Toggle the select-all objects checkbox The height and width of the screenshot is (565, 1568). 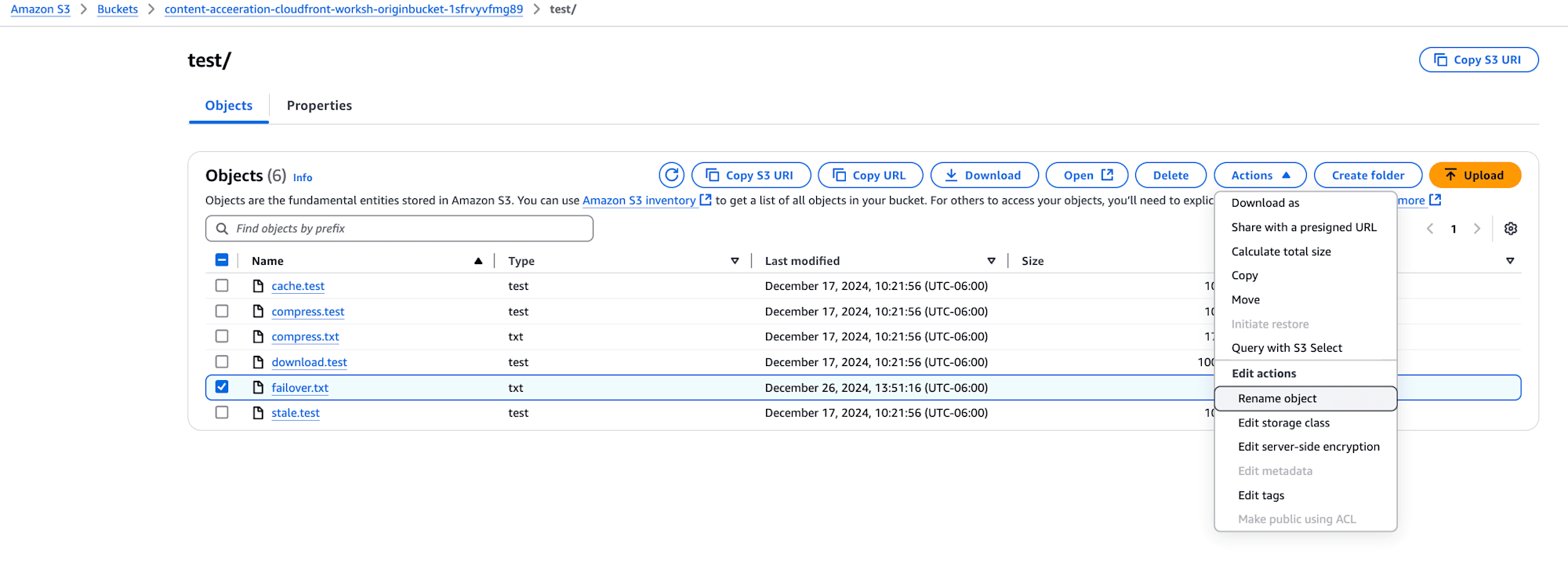tap(222, 260)
